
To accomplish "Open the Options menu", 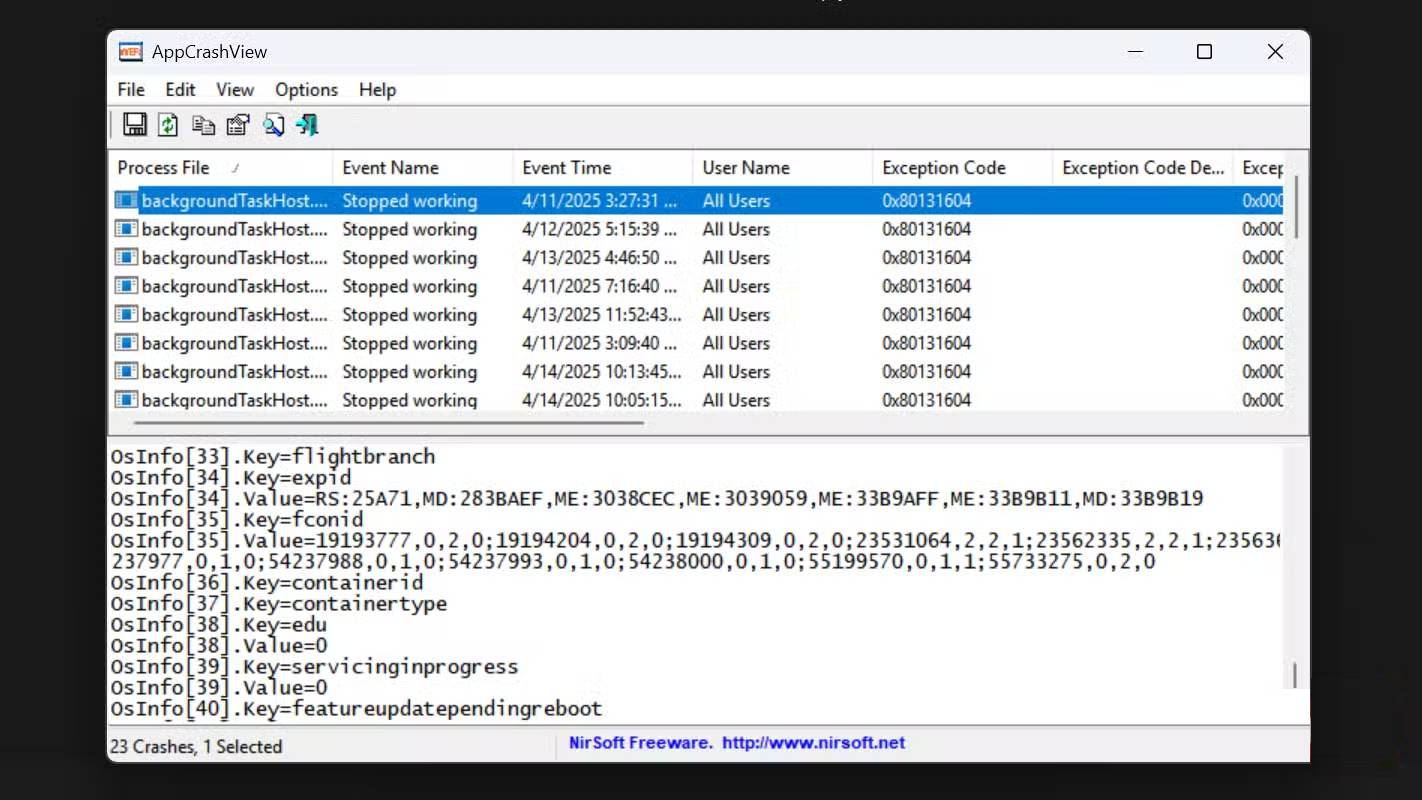I will click(307, 90).
